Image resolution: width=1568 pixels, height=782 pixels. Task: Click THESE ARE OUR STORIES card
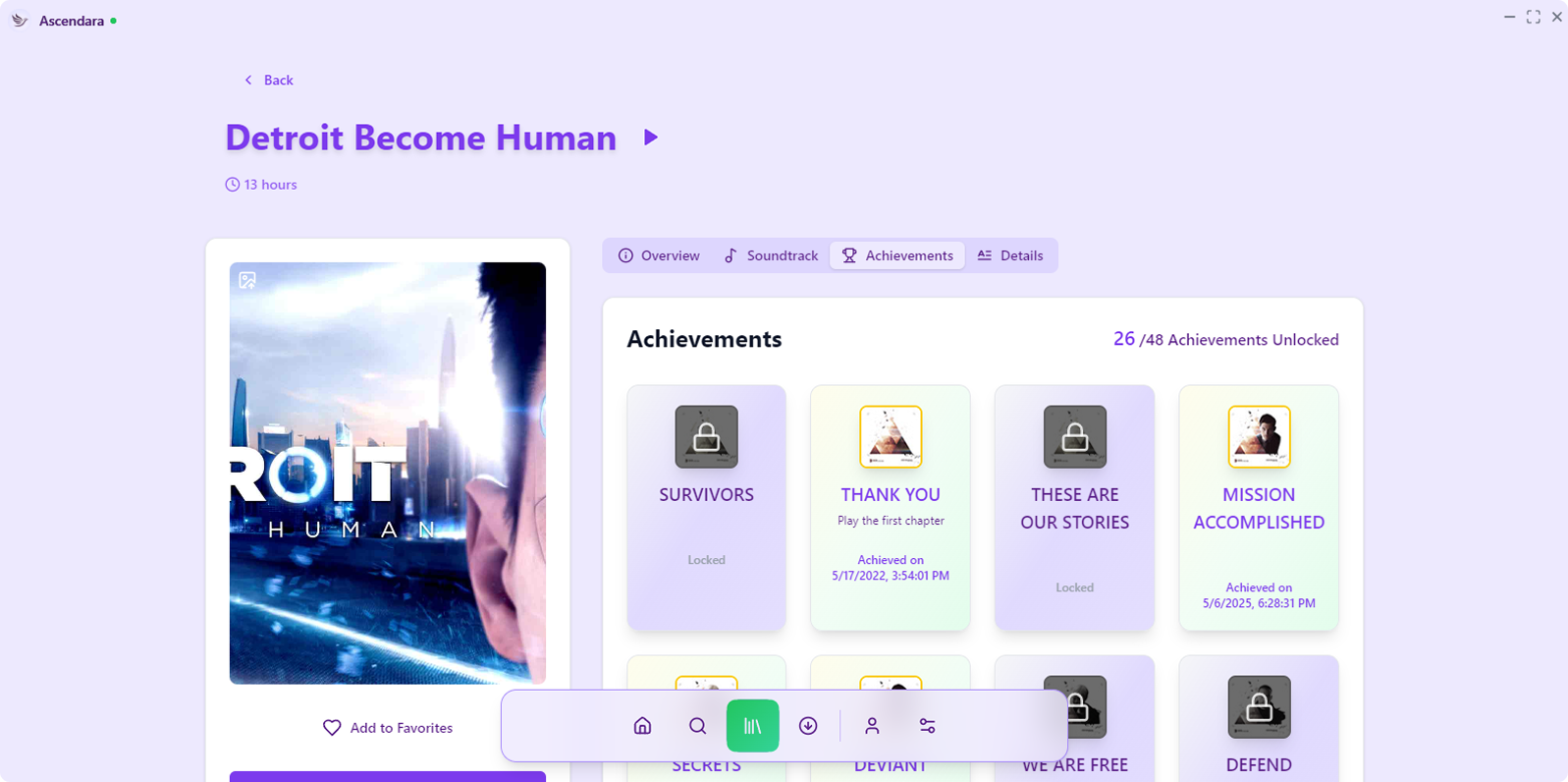tap(1074, 507)
